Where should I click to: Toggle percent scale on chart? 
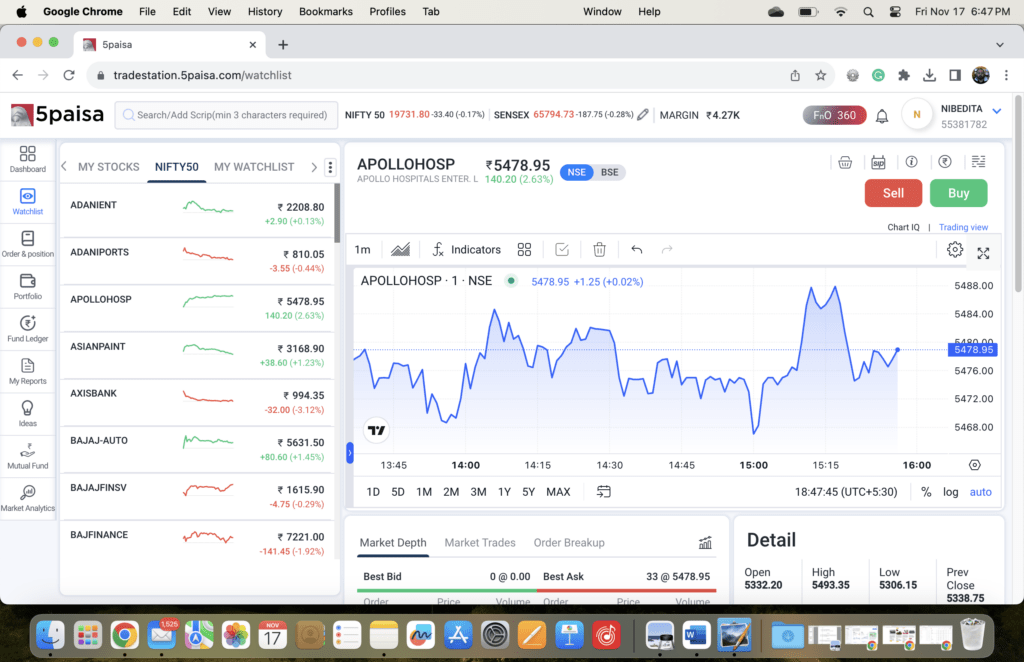pos(926,492)
